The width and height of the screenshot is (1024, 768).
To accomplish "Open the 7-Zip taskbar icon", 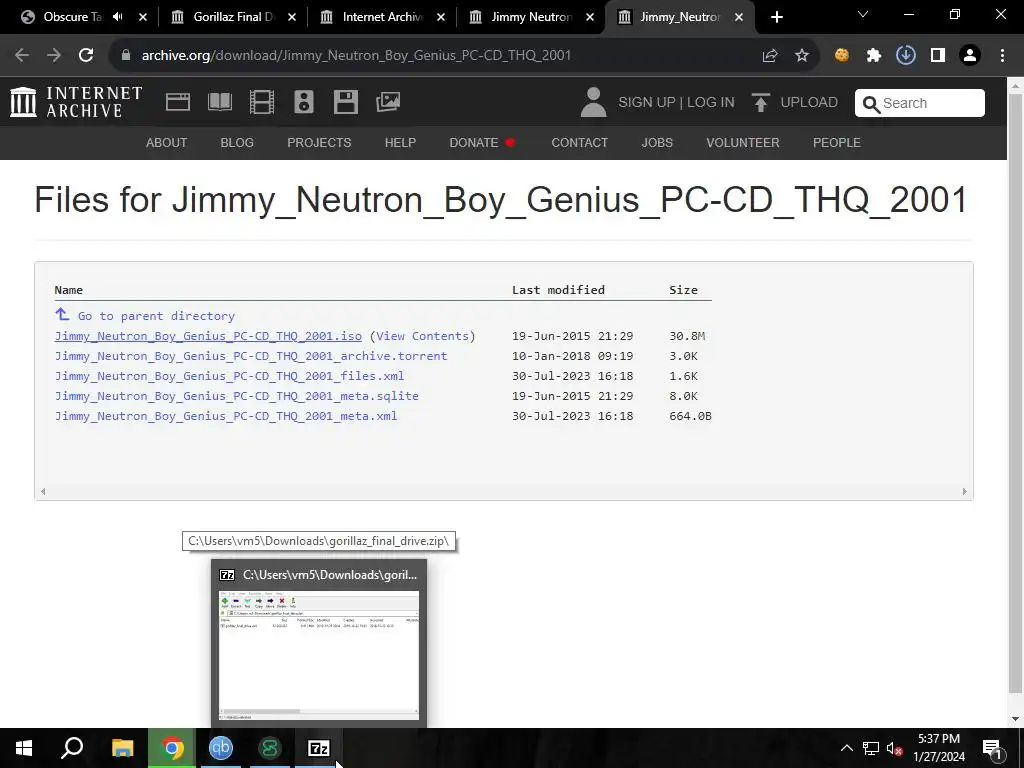I will (x=319, y=748).
